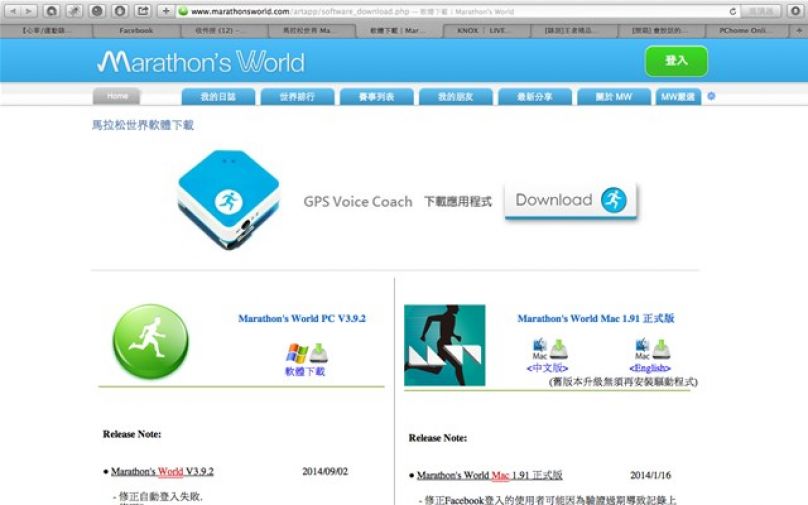Open the 最新分享 navigation tab
The image size is (808, 505).
tap(535, 97)
